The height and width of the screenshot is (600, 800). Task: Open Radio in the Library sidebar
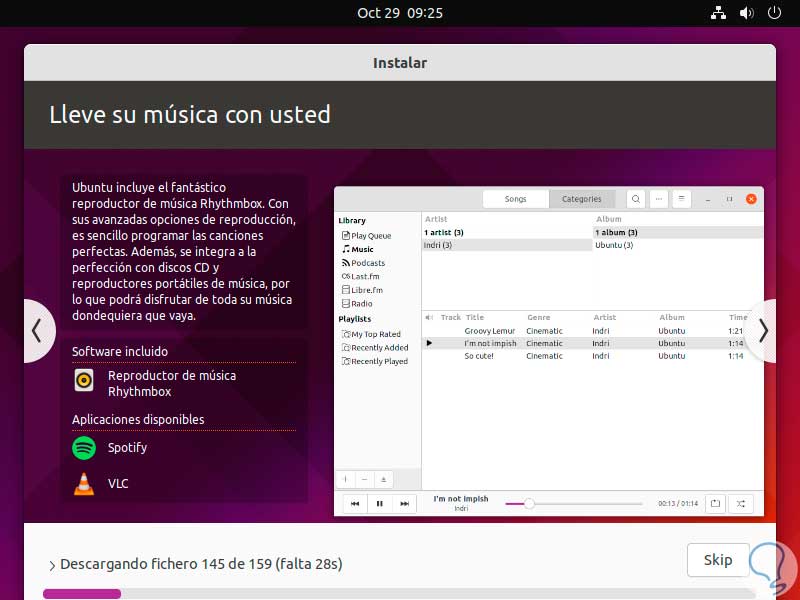pyautogui.click(x=357, y=304)
